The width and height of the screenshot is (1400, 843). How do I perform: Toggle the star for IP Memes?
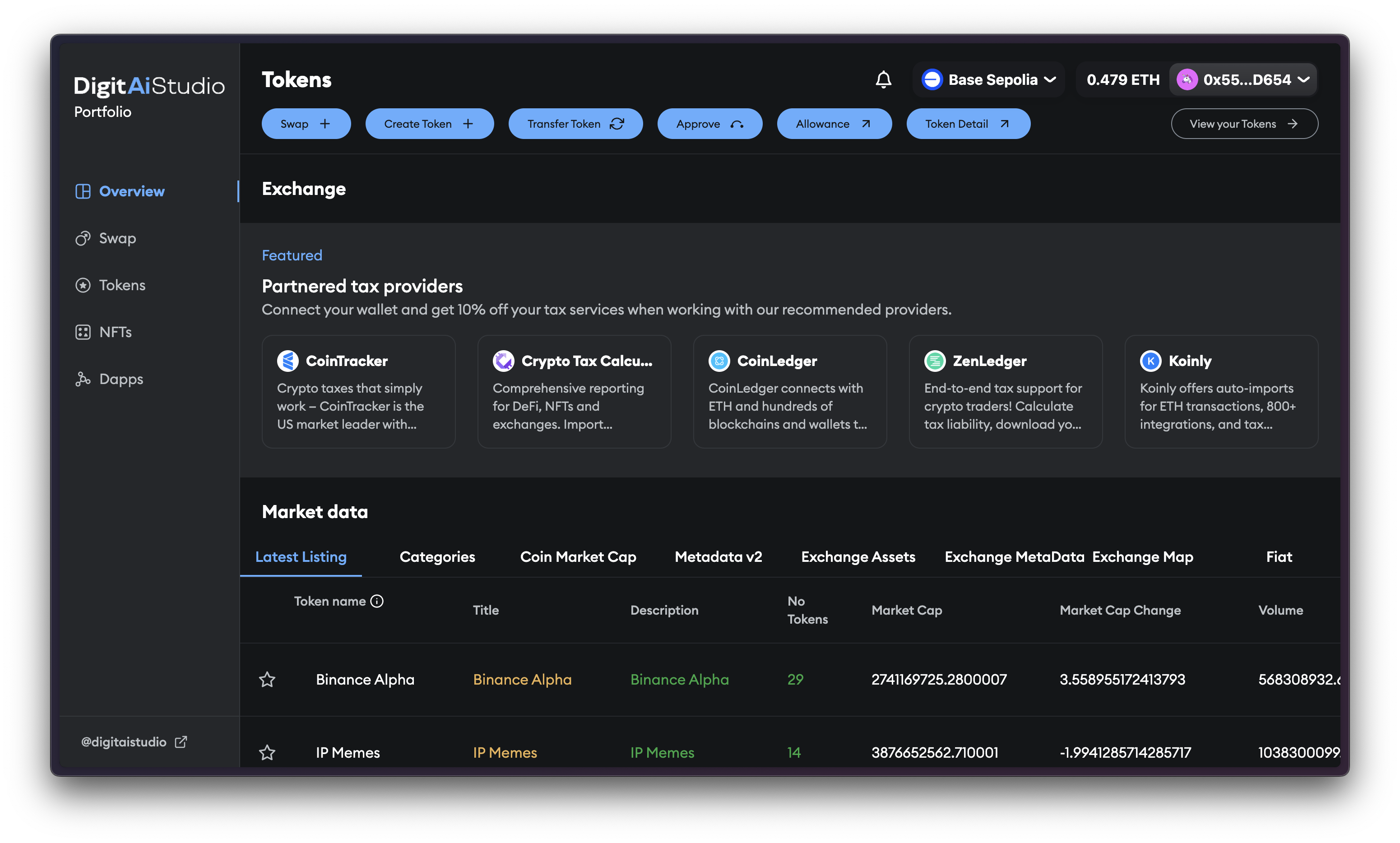(267, 752)
